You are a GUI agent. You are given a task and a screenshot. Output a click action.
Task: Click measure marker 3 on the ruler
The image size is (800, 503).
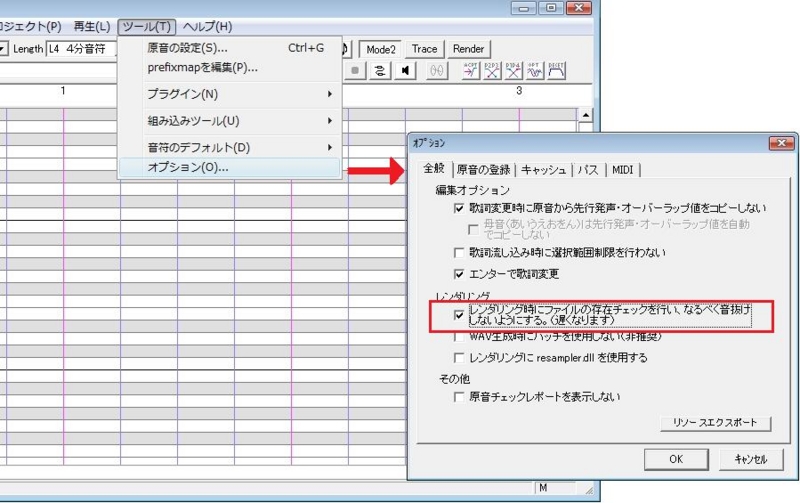[519, 91]
